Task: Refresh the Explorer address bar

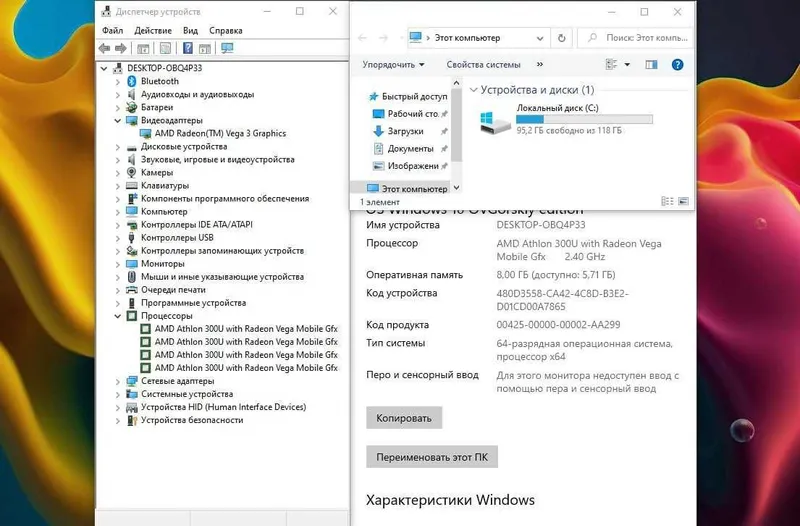Action: point(562,38)
